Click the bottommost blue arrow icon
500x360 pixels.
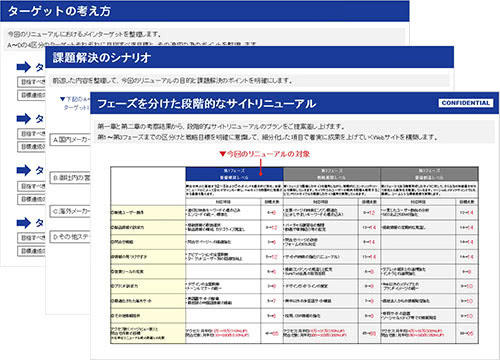pyautogui.click(x=23, y=223)
